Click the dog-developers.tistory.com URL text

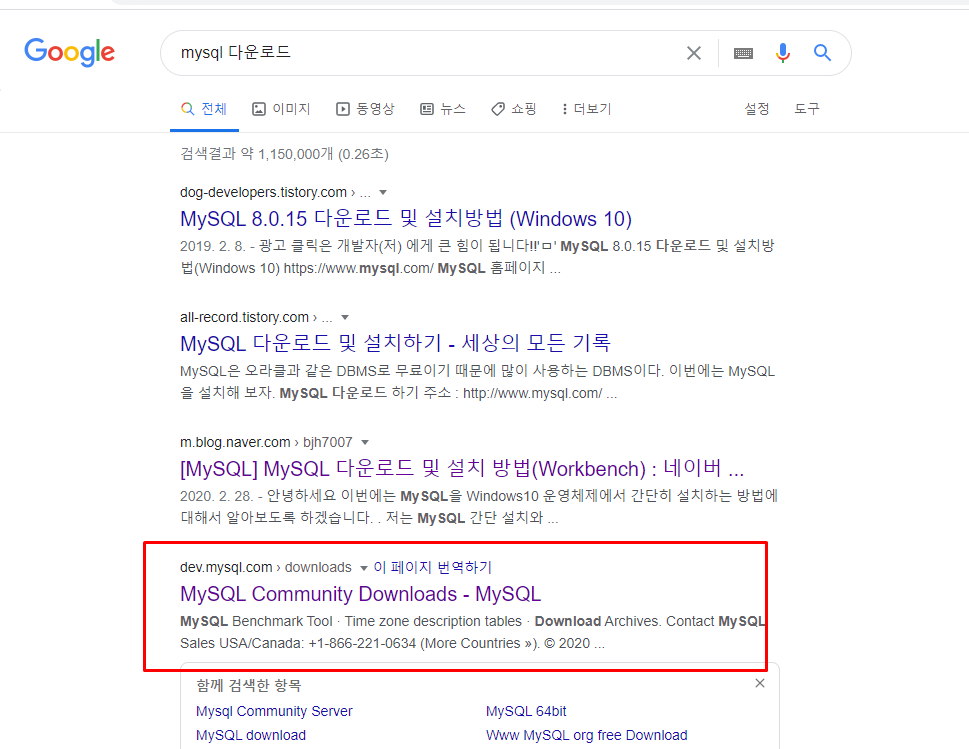[x=263, y=192]
